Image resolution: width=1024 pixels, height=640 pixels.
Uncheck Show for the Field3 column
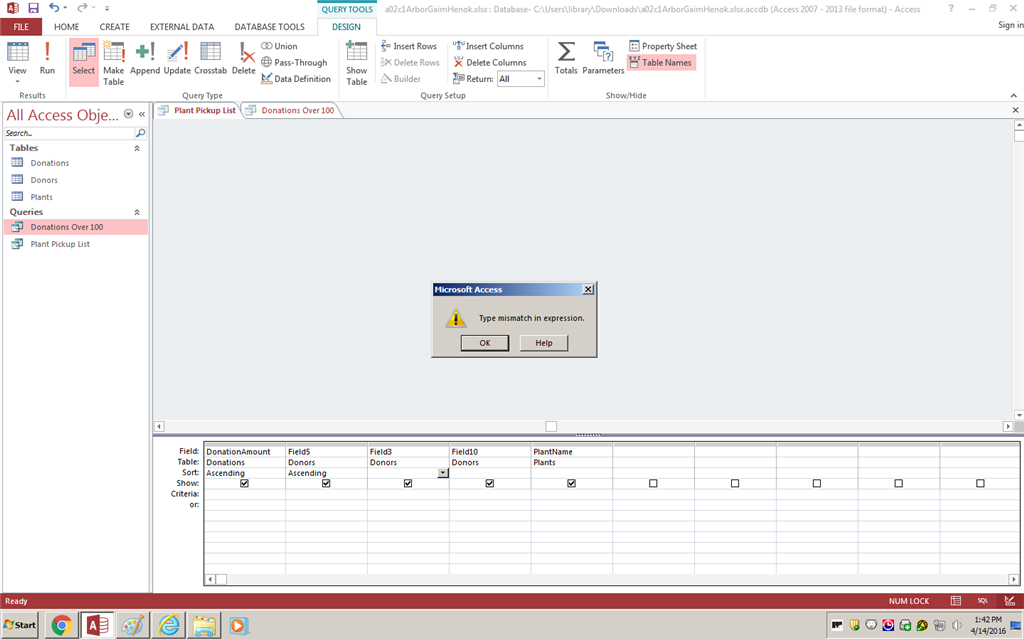[x=408, y=483]
